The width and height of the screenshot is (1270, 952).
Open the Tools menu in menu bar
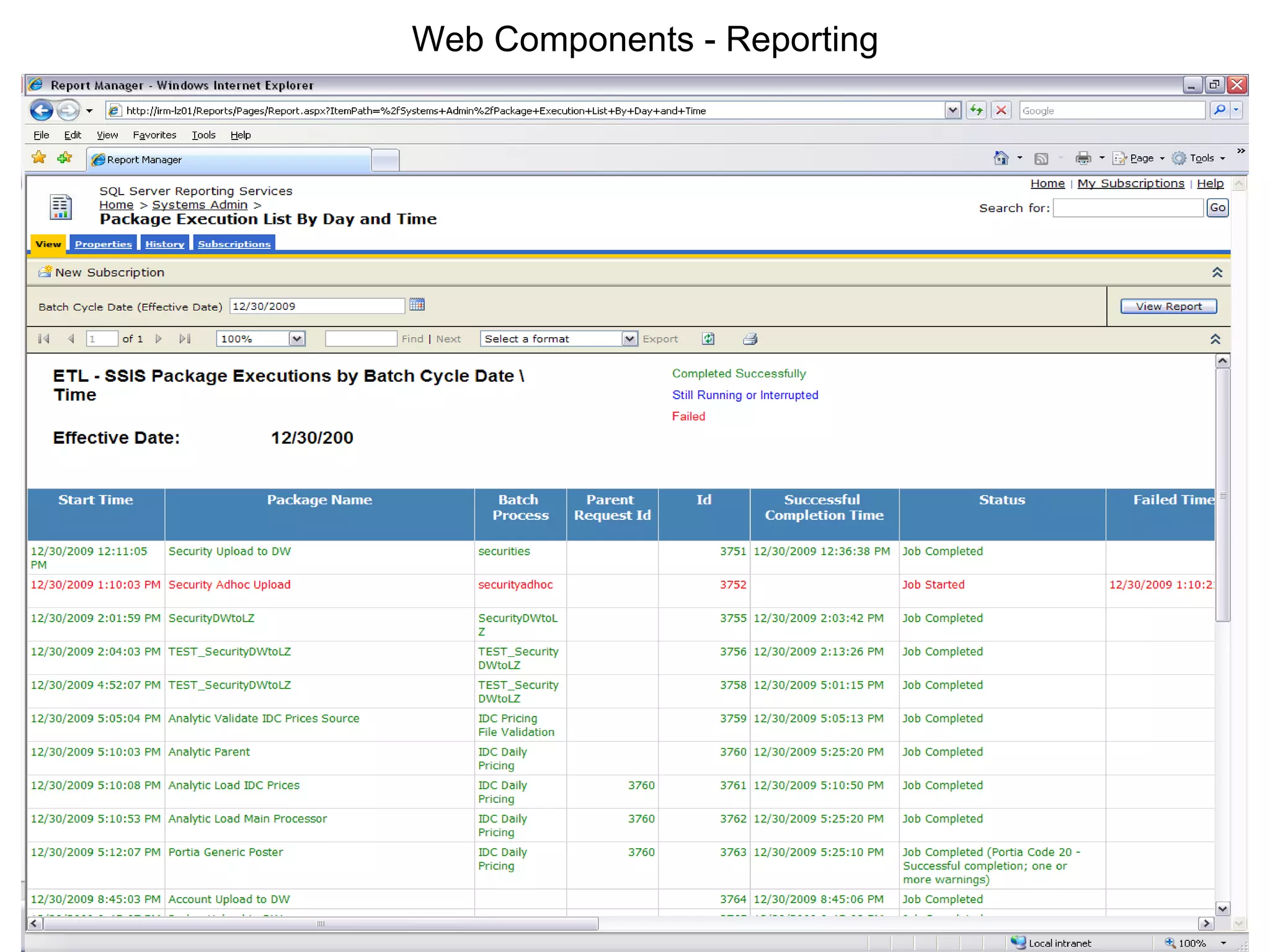(203, 135)
